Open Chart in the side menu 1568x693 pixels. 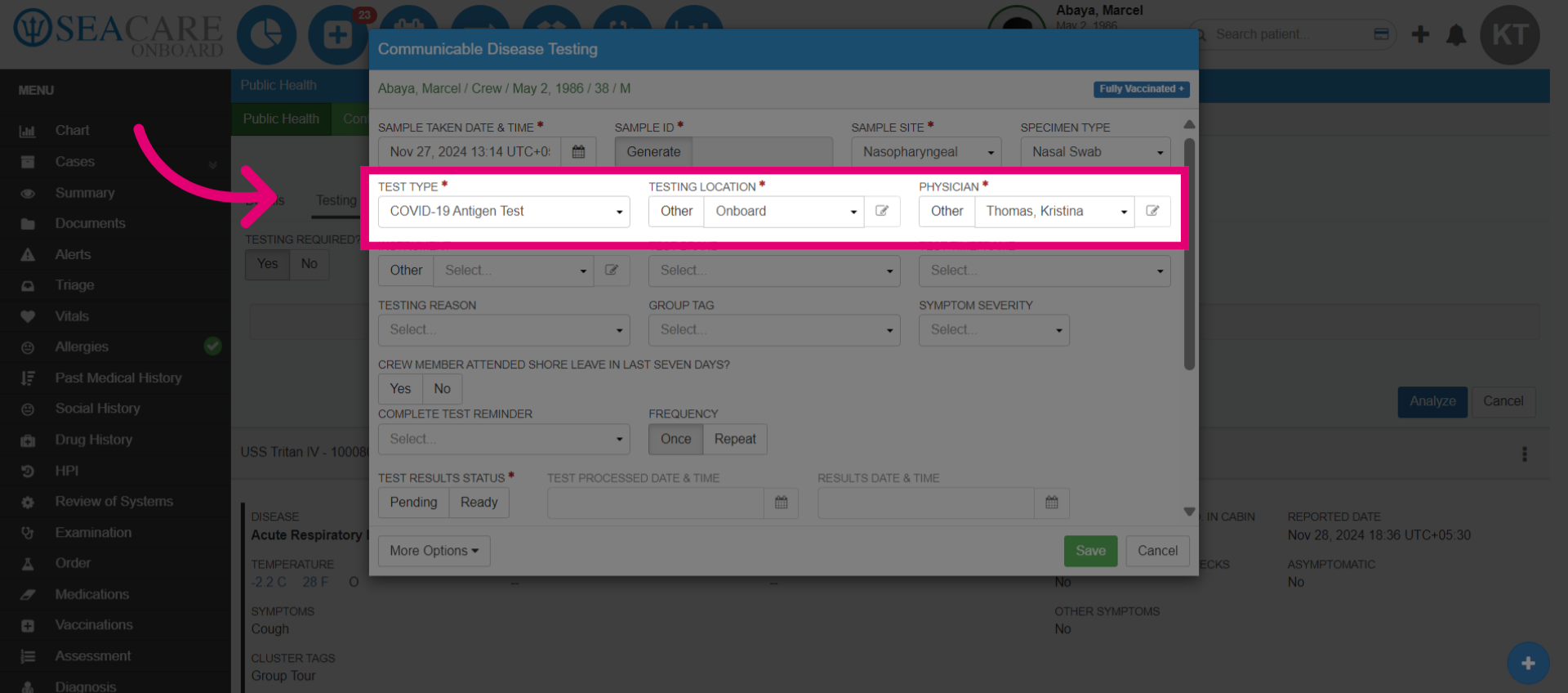click(x=72, y=131)
